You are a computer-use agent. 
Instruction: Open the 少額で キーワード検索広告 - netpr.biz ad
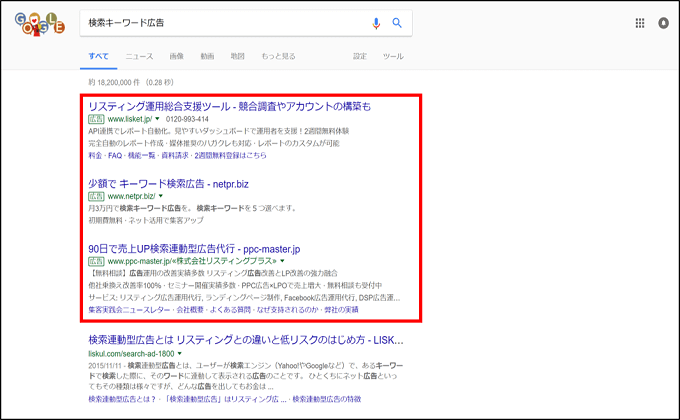click(x=168, y=184)
